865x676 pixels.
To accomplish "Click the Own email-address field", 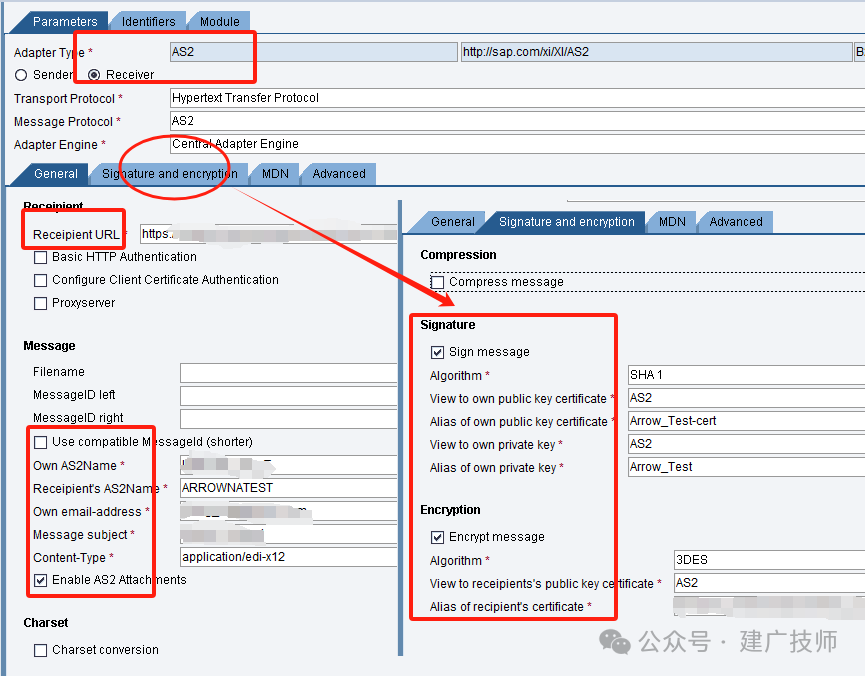I will click(289, 512).
